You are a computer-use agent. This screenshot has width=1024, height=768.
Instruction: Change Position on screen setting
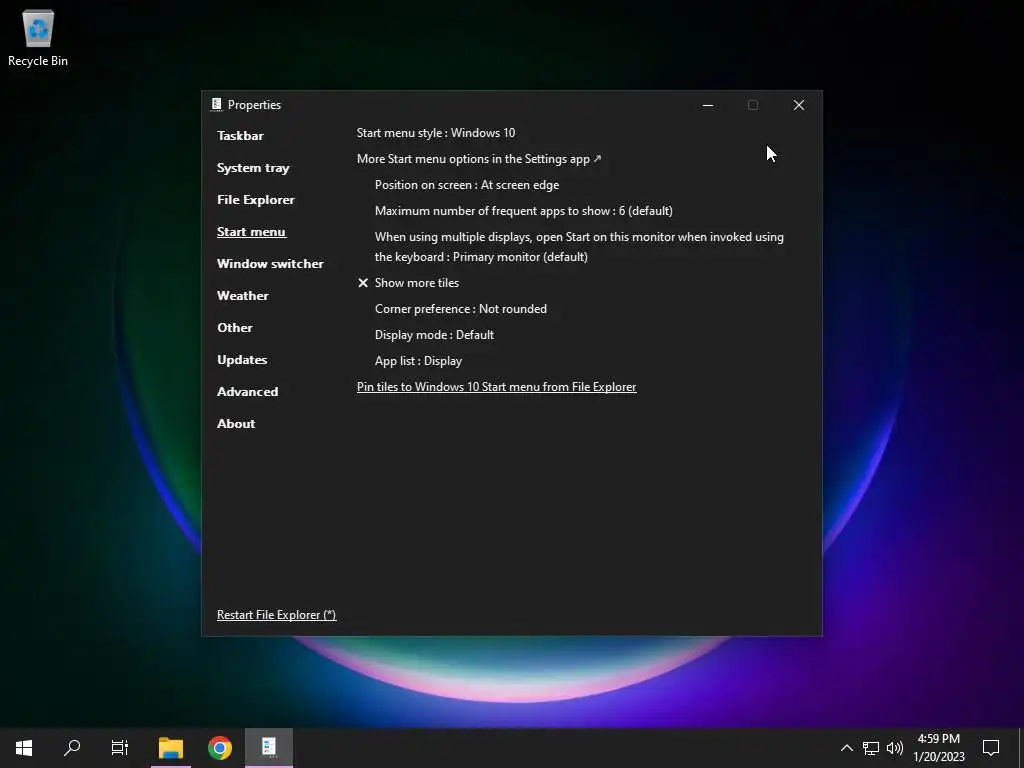[467, 185]
